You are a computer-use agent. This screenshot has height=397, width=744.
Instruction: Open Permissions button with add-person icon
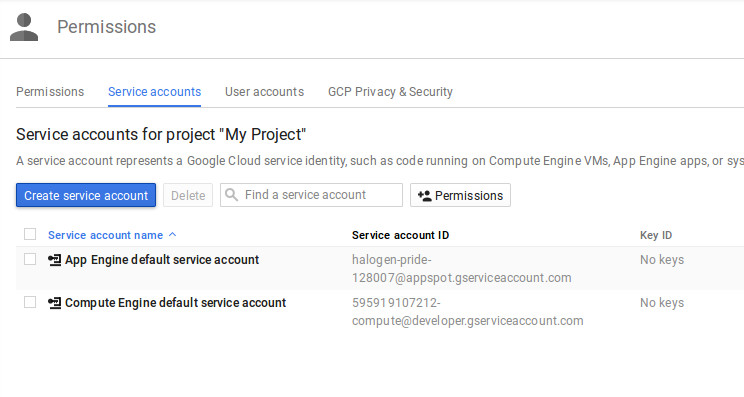[460, 195]
